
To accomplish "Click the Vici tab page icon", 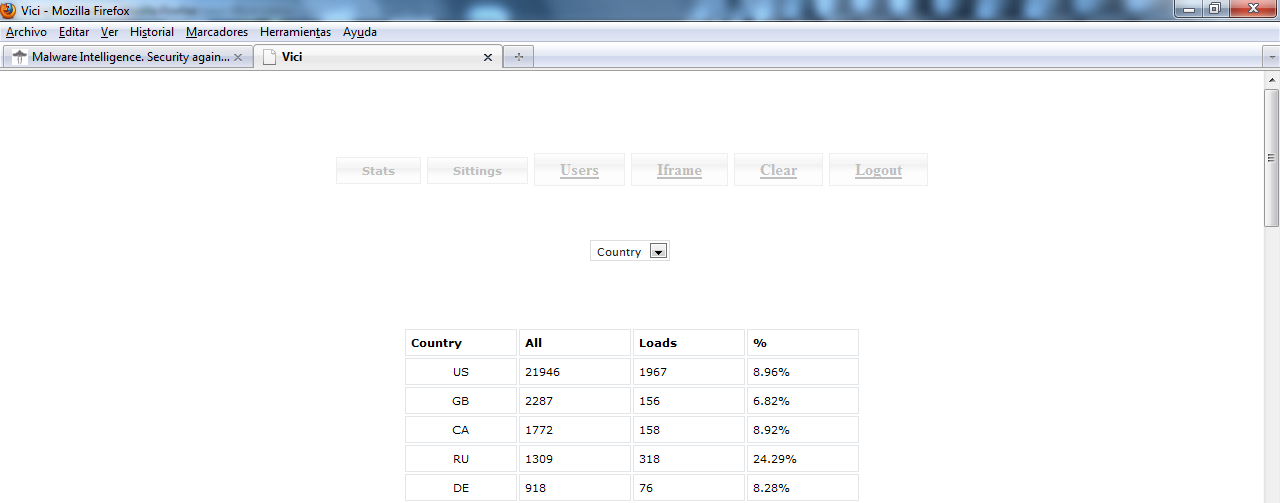I will (x=269, y=57).
